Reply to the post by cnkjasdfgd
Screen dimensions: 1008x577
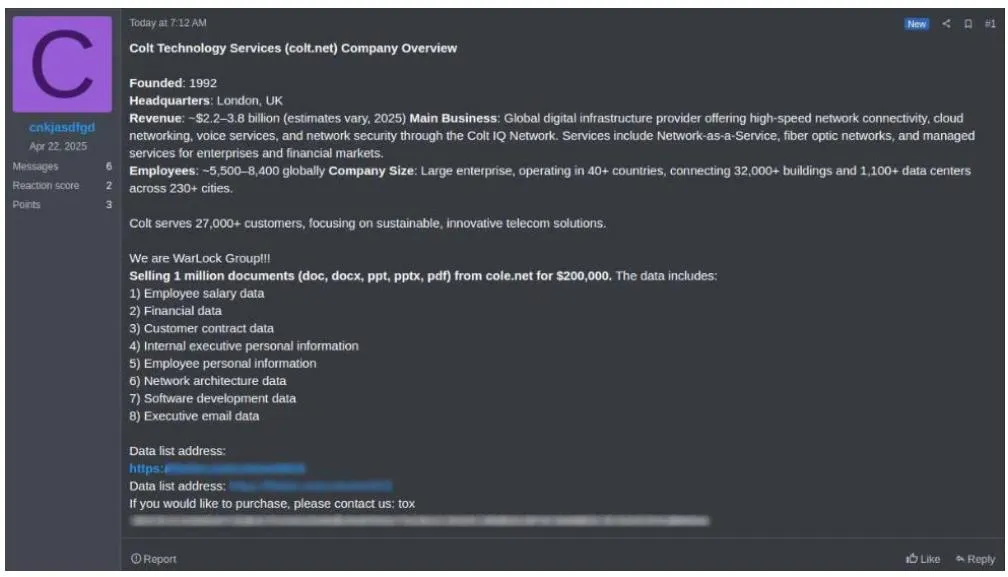coord(975,559)
